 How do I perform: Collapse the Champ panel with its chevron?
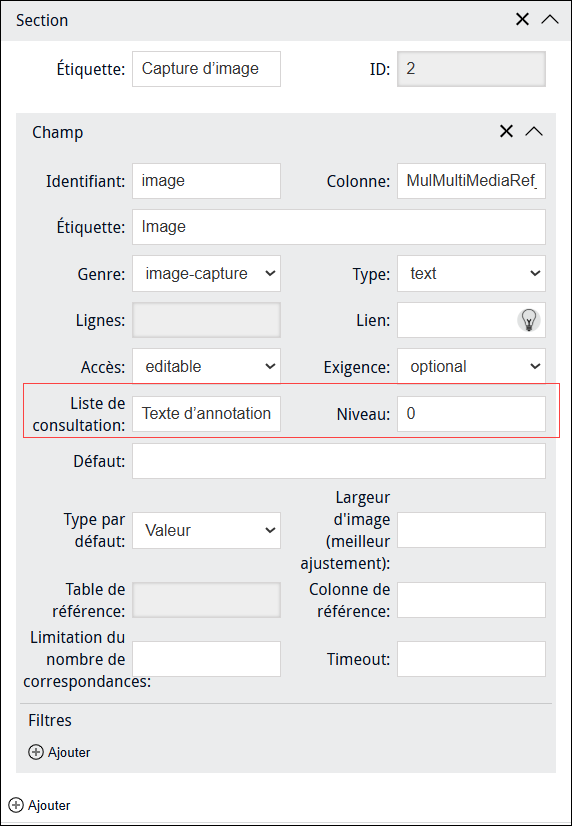tap(534, 132)
